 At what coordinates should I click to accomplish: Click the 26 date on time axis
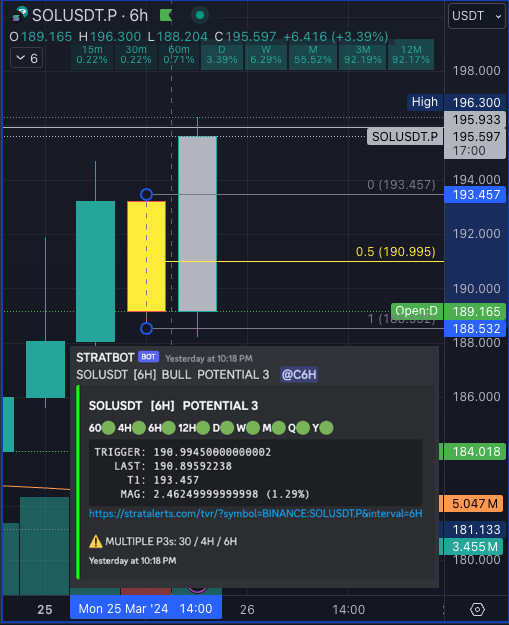tap(247, 609)
